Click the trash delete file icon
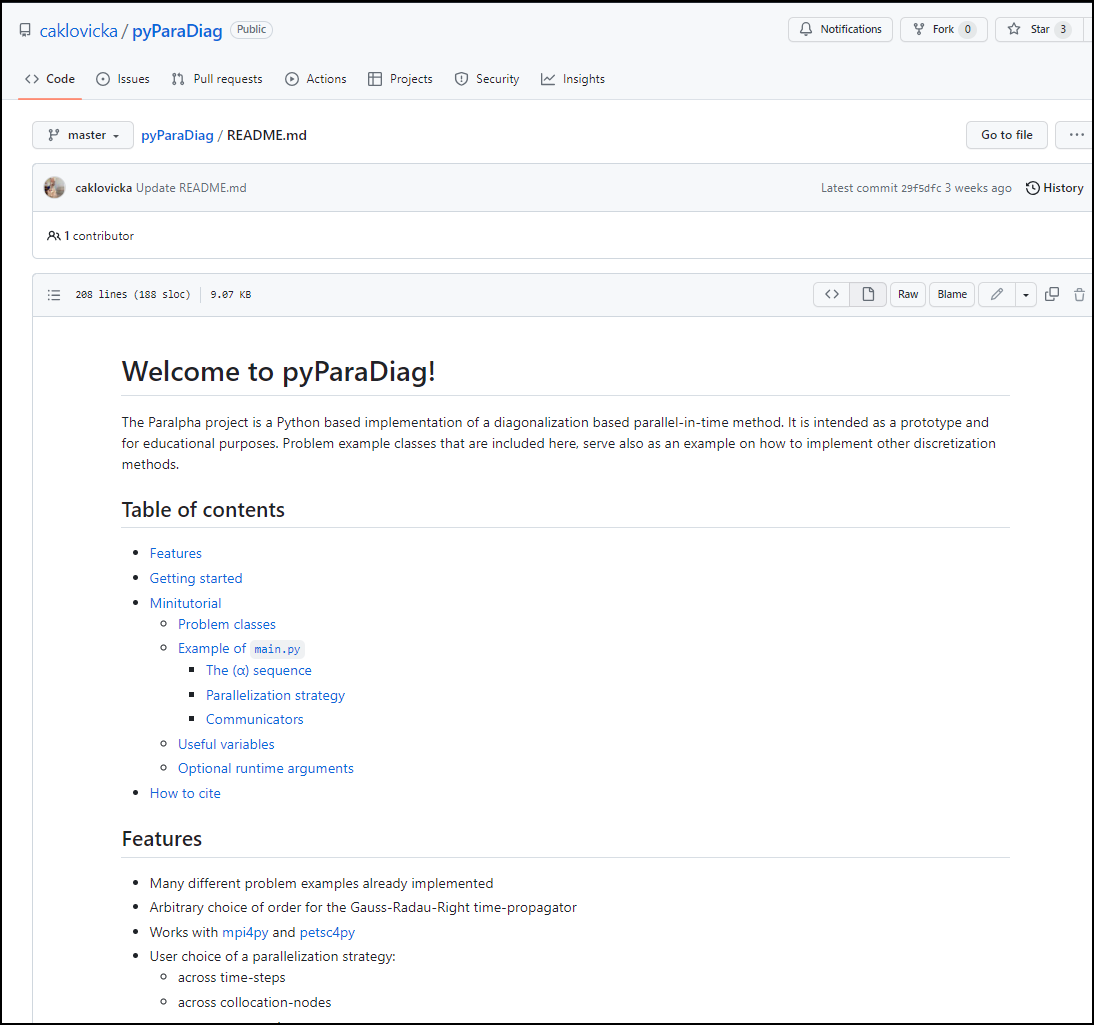Viewport: 1094px width, 1025px height. tap(1079, 294)
